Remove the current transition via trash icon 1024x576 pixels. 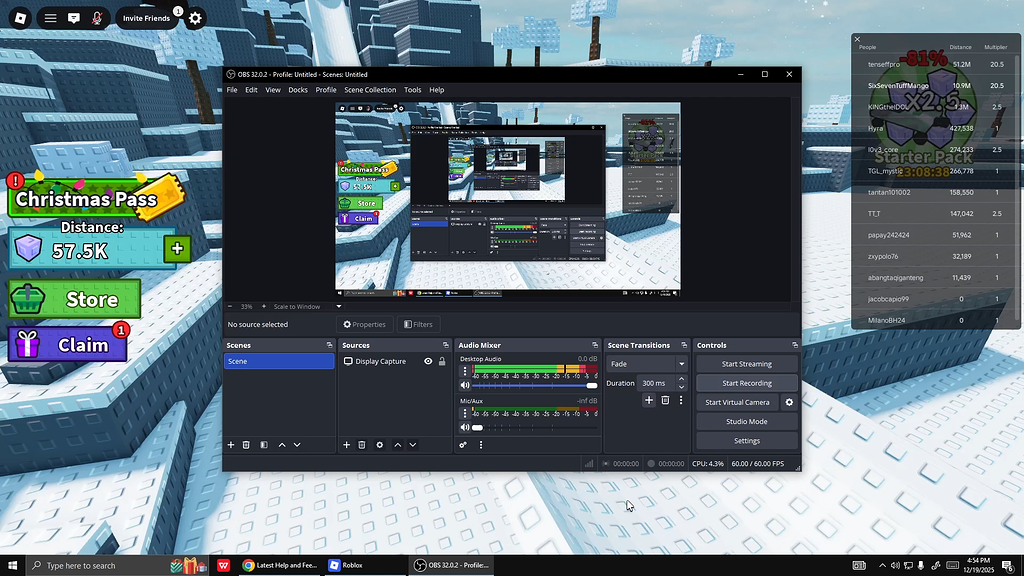pyautogui.click(x=665, y=400)
